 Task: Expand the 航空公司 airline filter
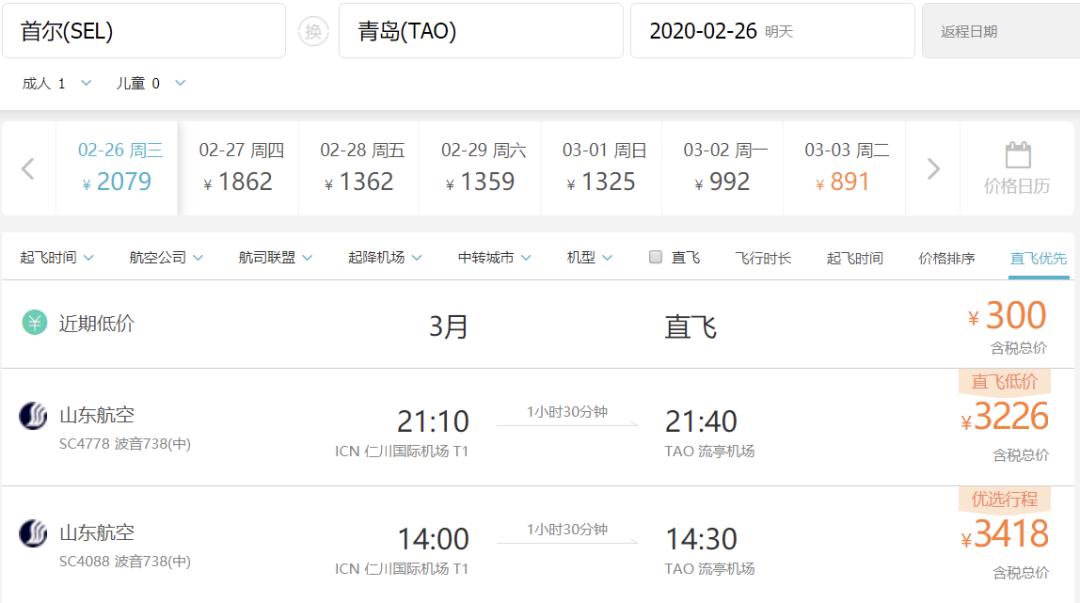click(168, 257)
